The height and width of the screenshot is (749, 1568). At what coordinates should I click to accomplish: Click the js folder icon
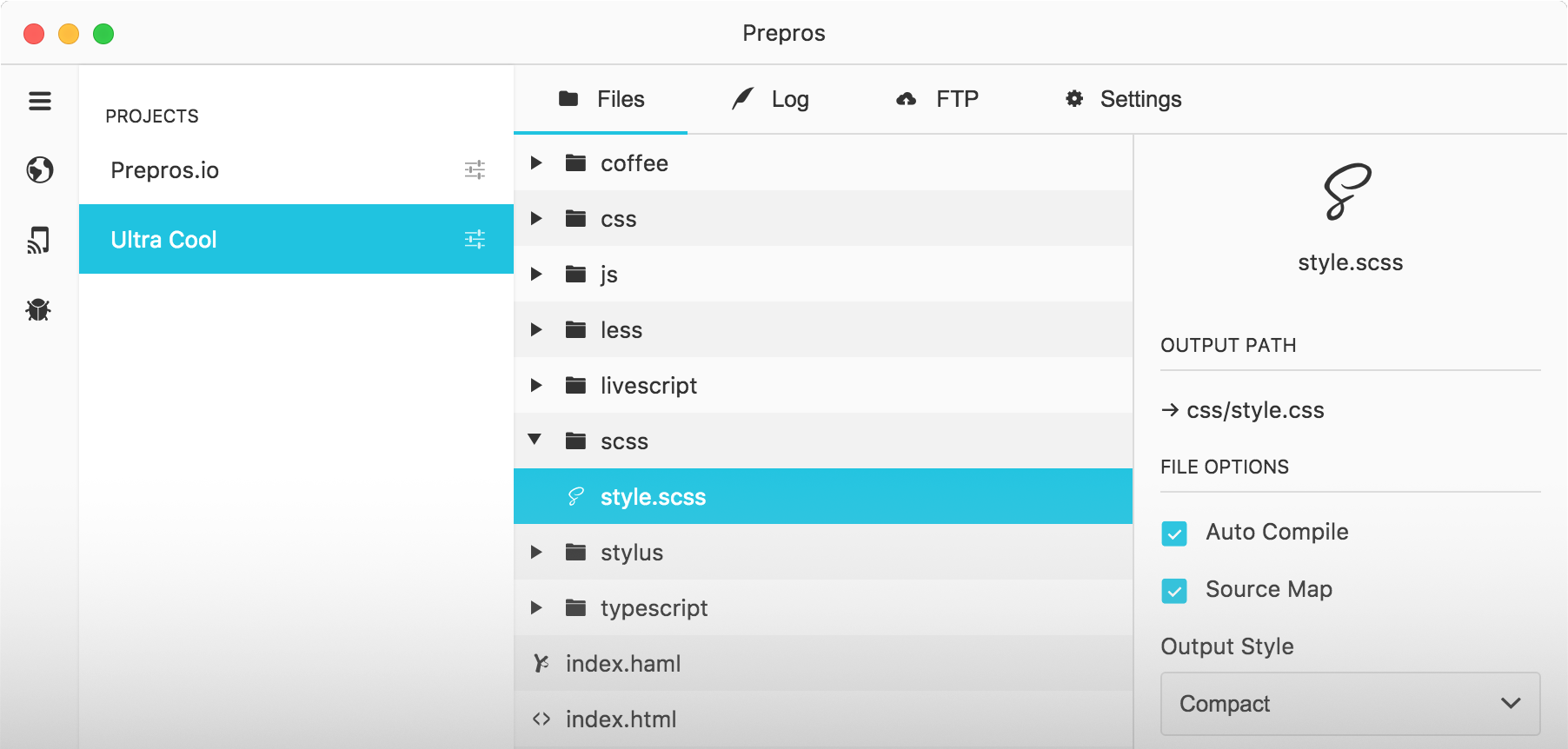click(575, 274)
